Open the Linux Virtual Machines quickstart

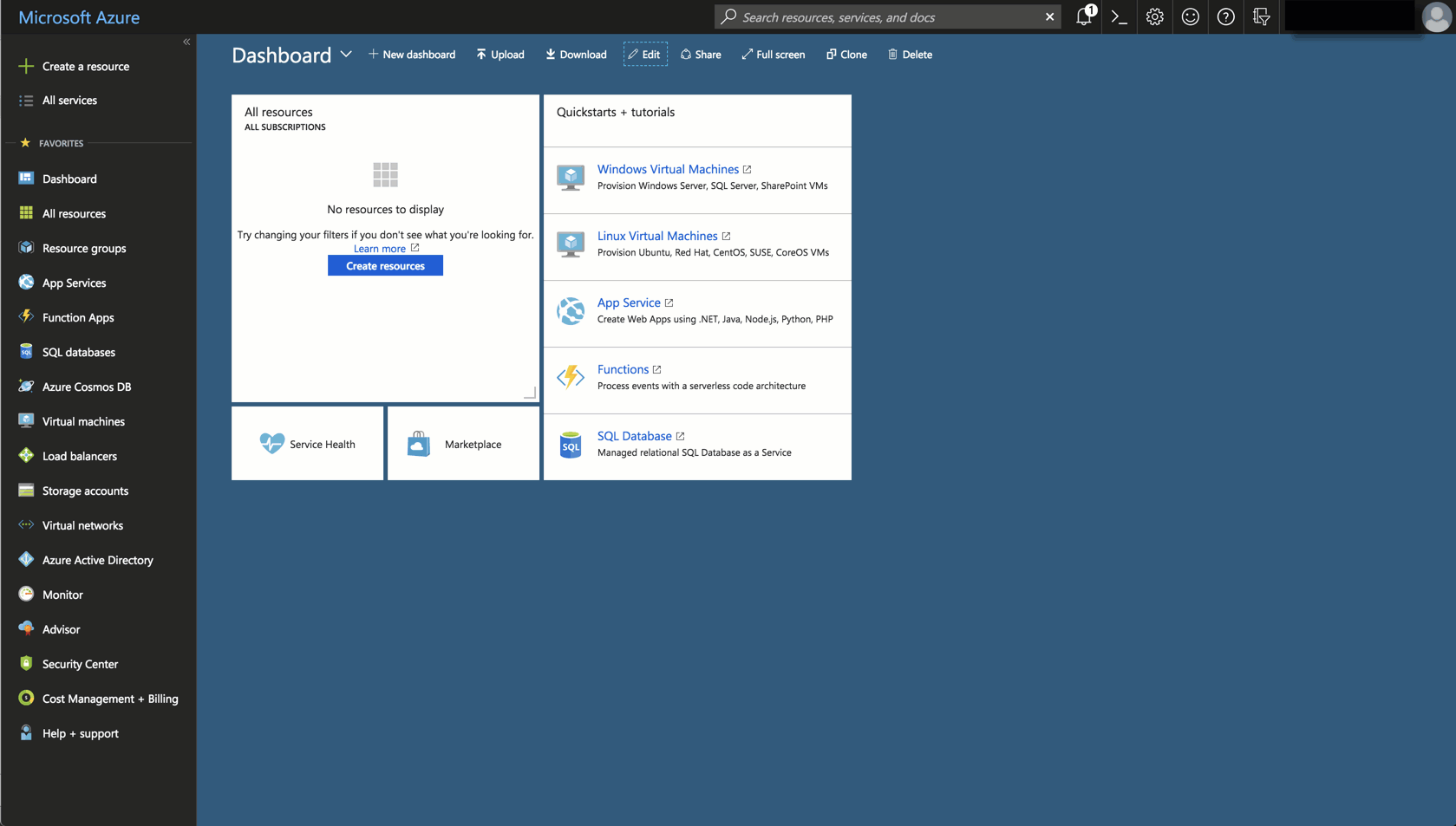pos(656,236)
